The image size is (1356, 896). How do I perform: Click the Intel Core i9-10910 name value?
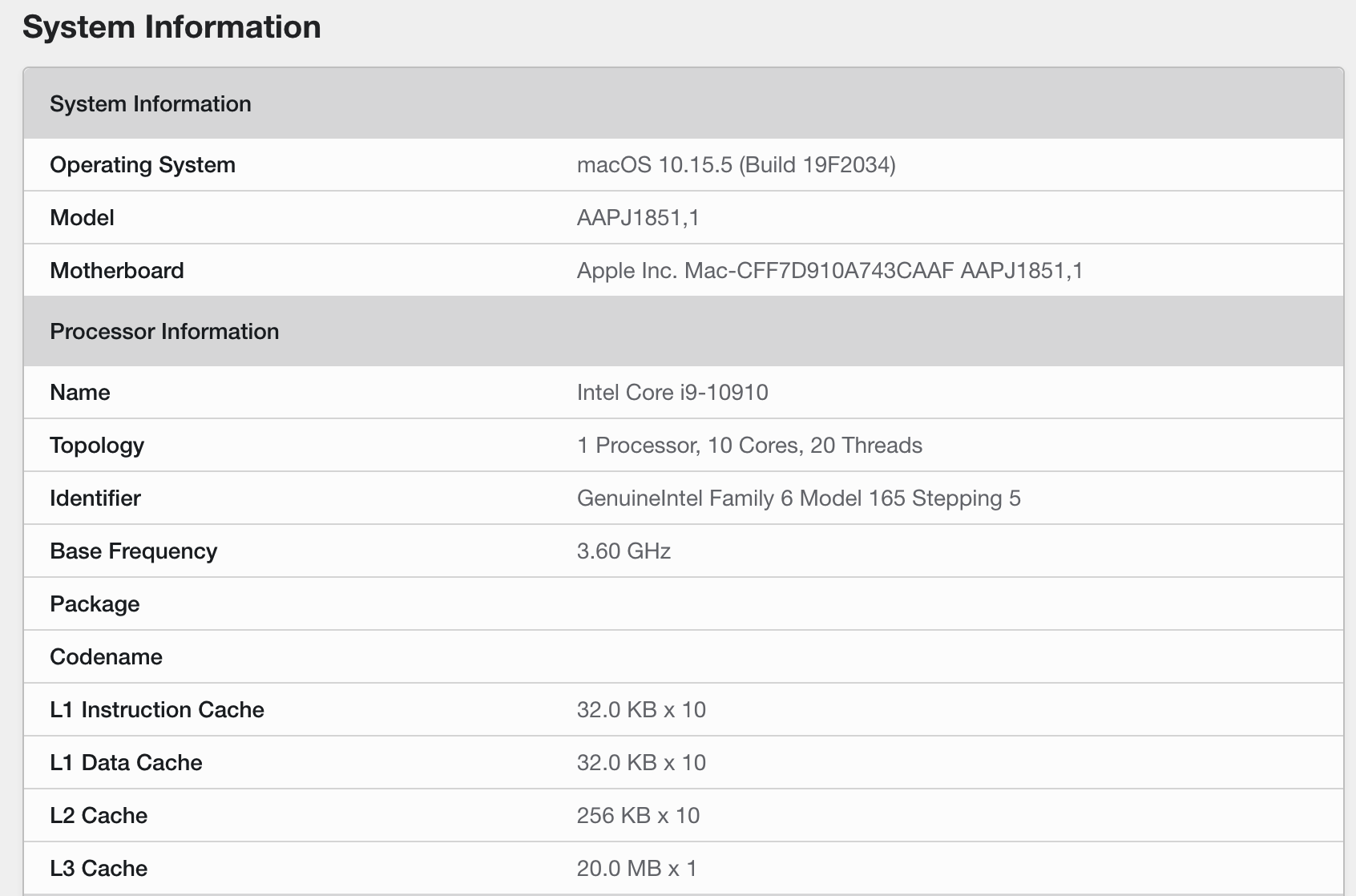(x=672, y=393)
